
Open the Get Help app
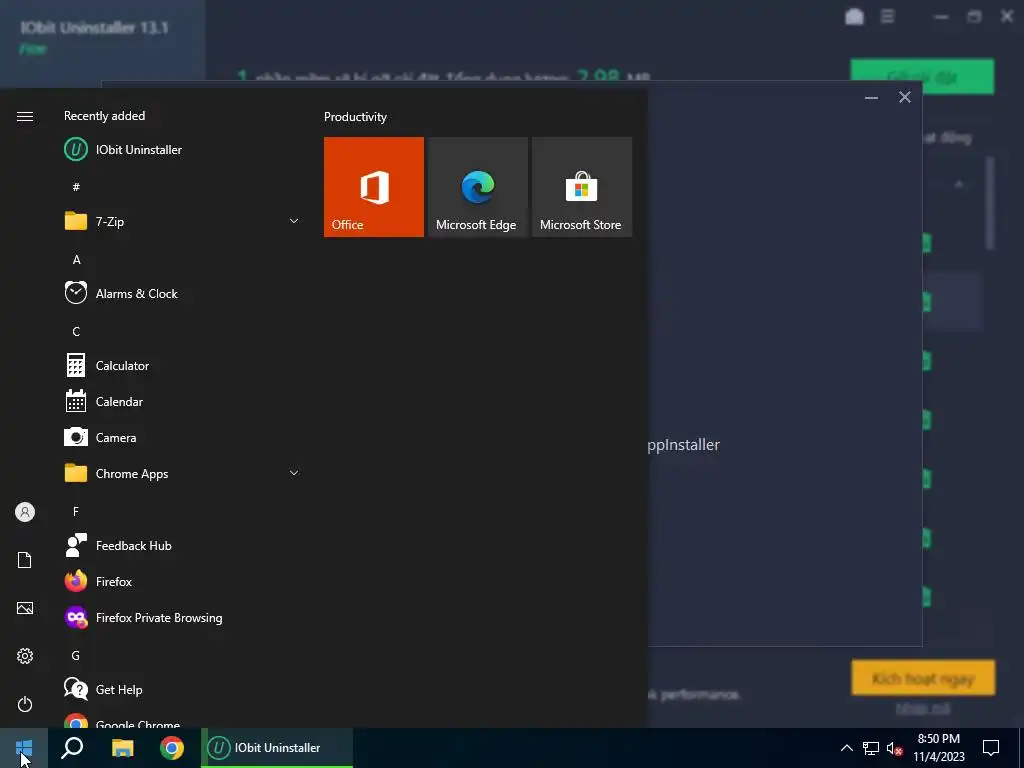183,690
